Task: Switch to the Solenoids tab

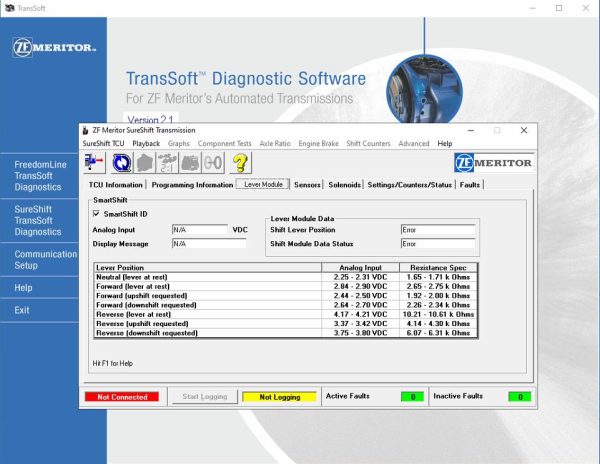Action: click(x=344, y=185)
